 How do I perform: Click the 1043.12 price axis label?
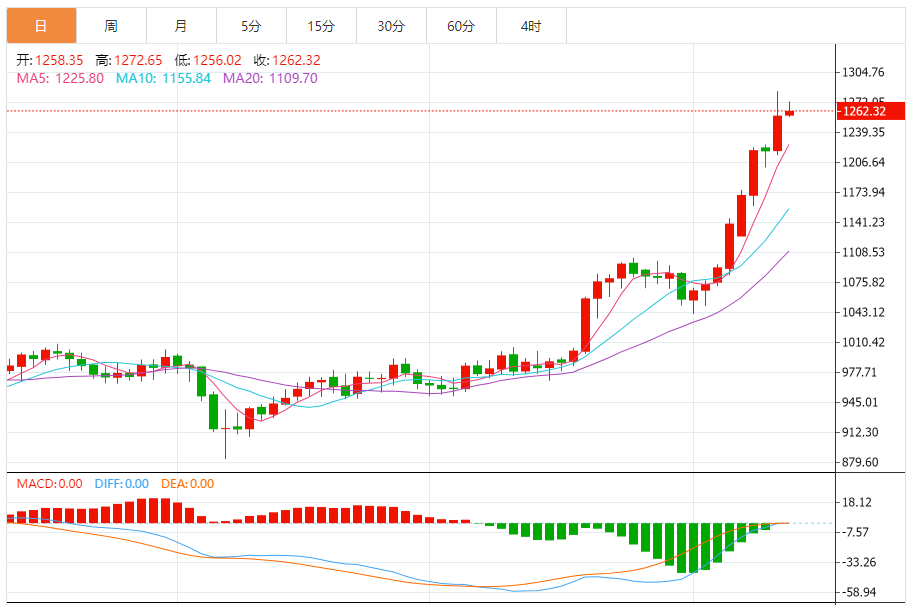(863, 312)
